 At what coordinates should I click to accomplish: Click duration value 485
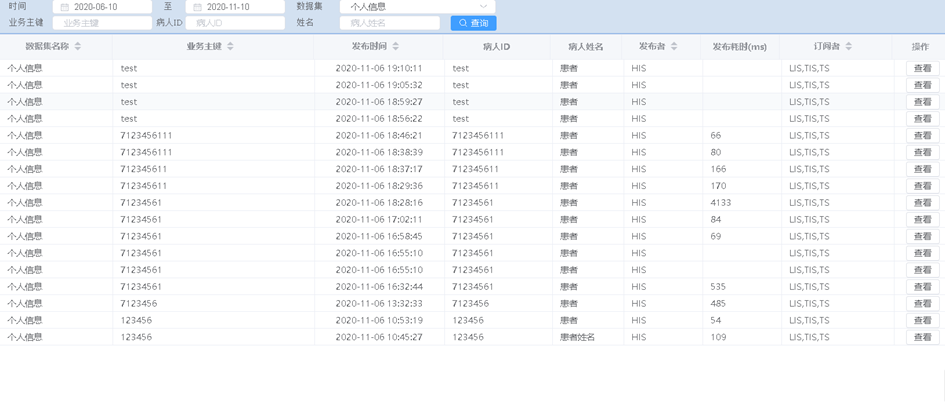pyautogui.click(x=718, y=304)
